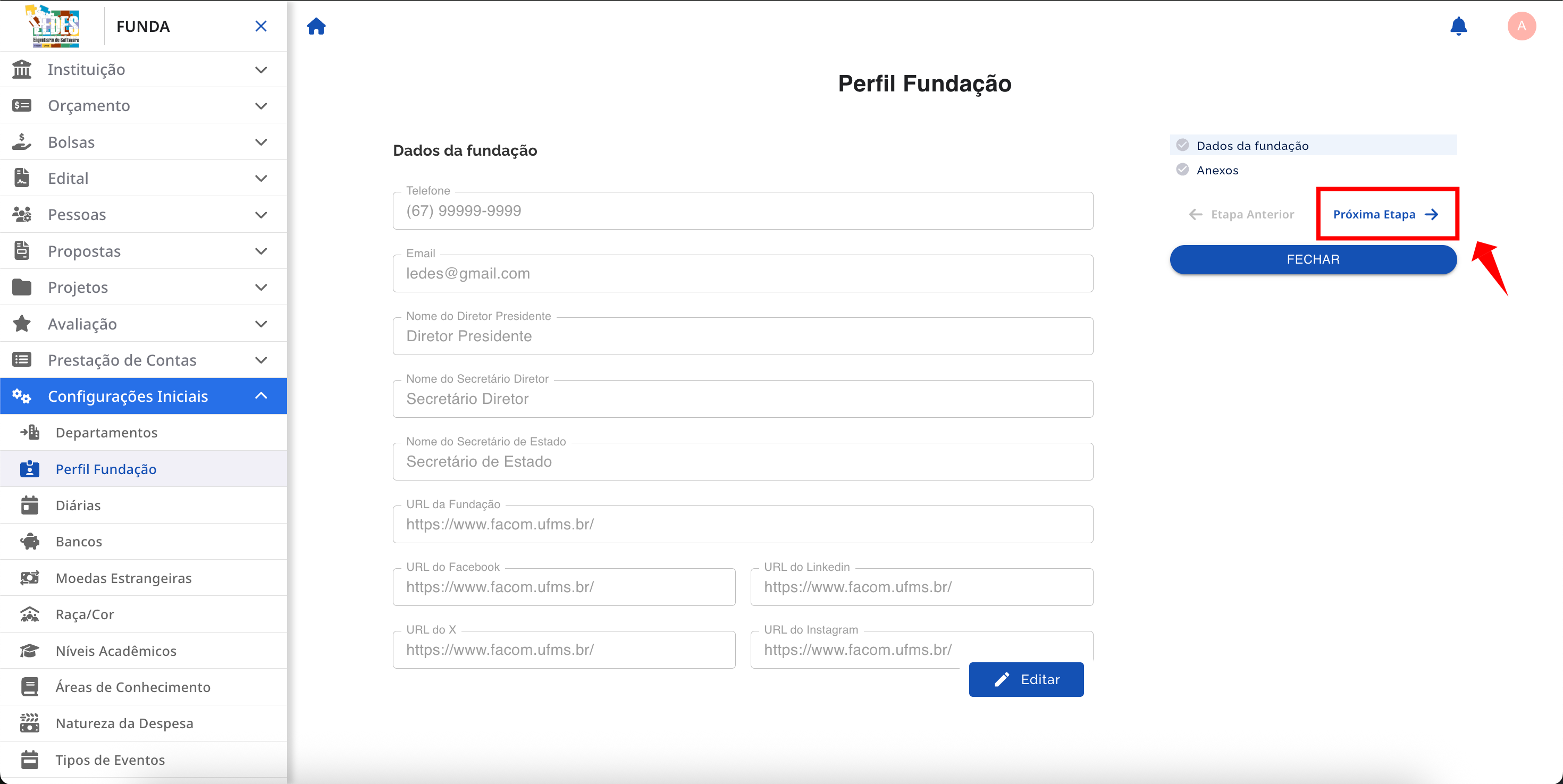The width and height of the screenshot is (1563, 784).
Task: Click the Anexos step checkmark
Action: [1182, 170]
